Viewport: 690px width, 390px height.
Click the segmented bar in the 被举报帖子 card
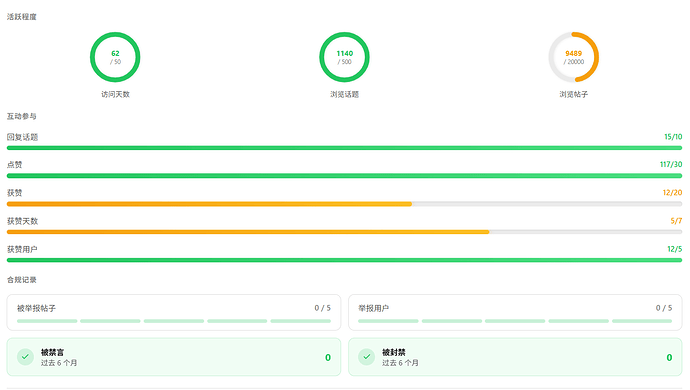(174, 321)
